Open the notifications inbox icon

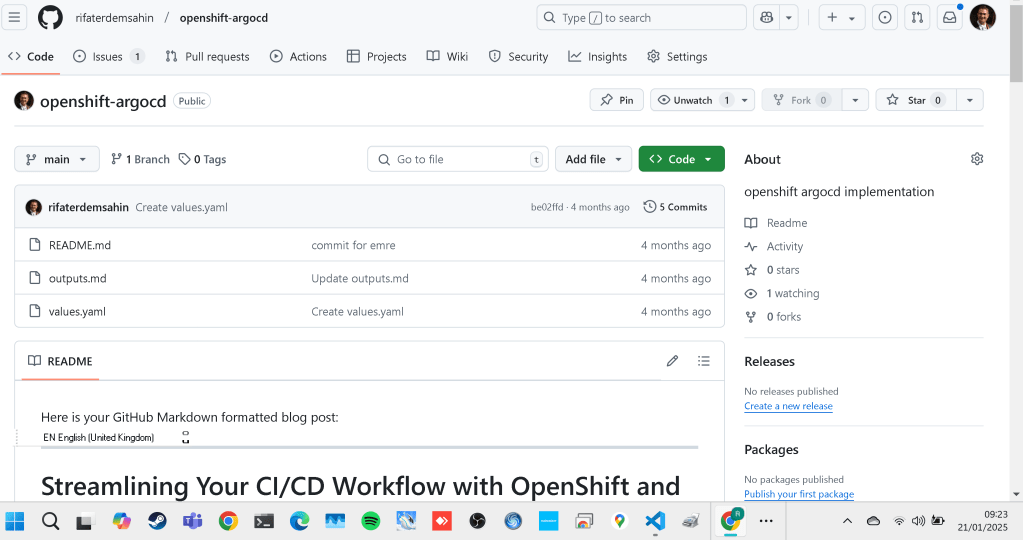pyautogui.click(x=950, y=18)
